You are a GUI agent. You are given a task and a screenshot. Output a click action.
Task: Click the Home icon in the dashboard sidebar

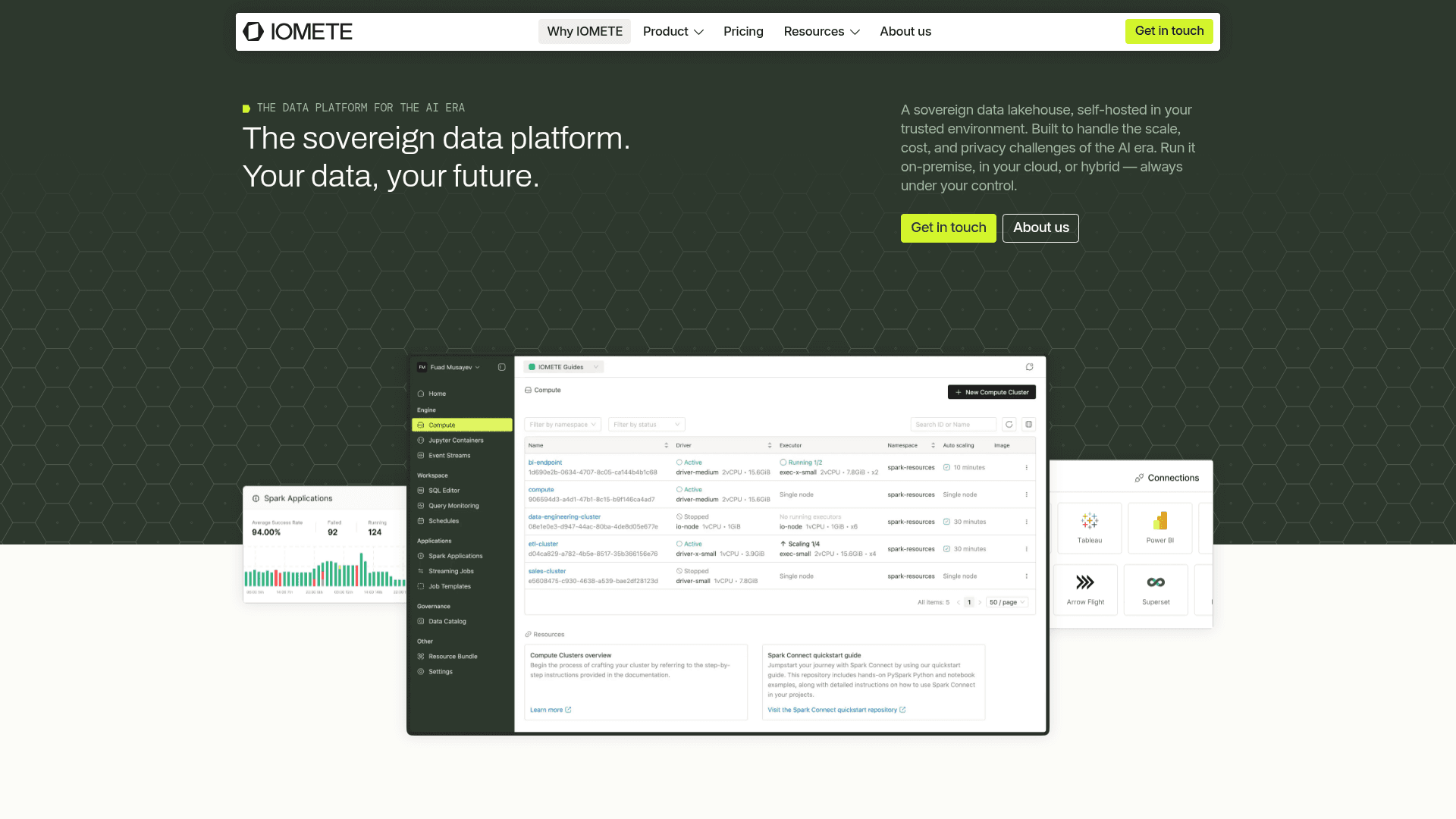(x=421, y=394)
